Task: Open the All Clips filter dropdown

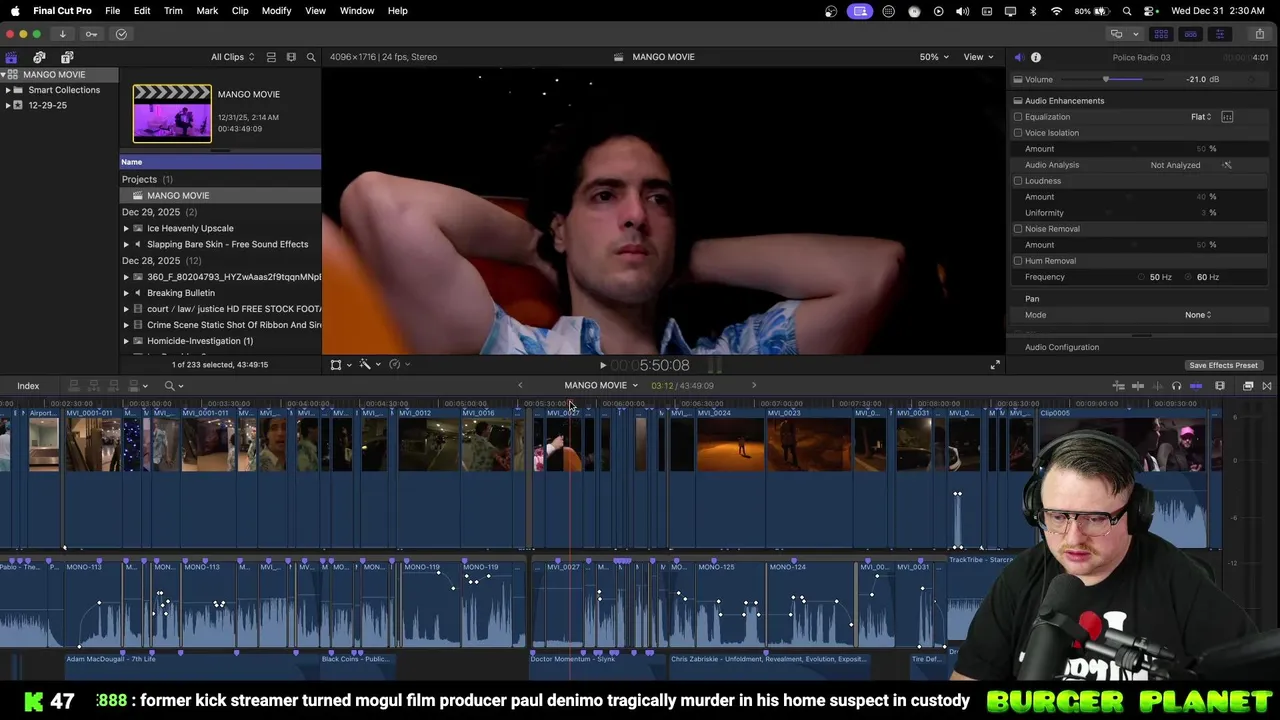Action: (x=233, y=57)
